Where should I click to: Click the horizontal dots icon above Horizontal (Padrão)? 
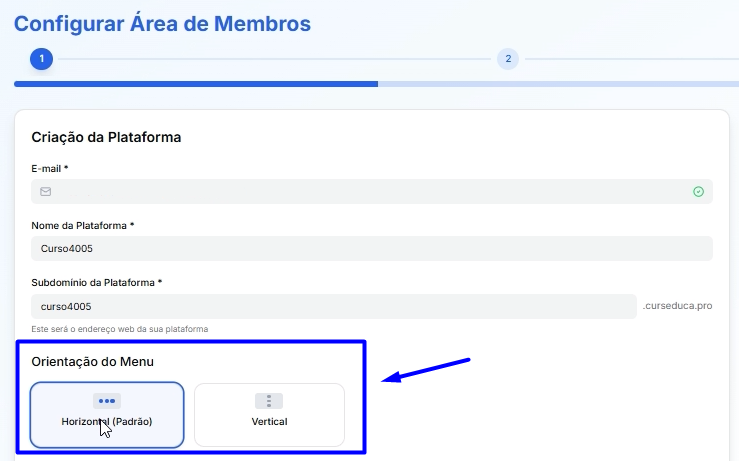107,401
